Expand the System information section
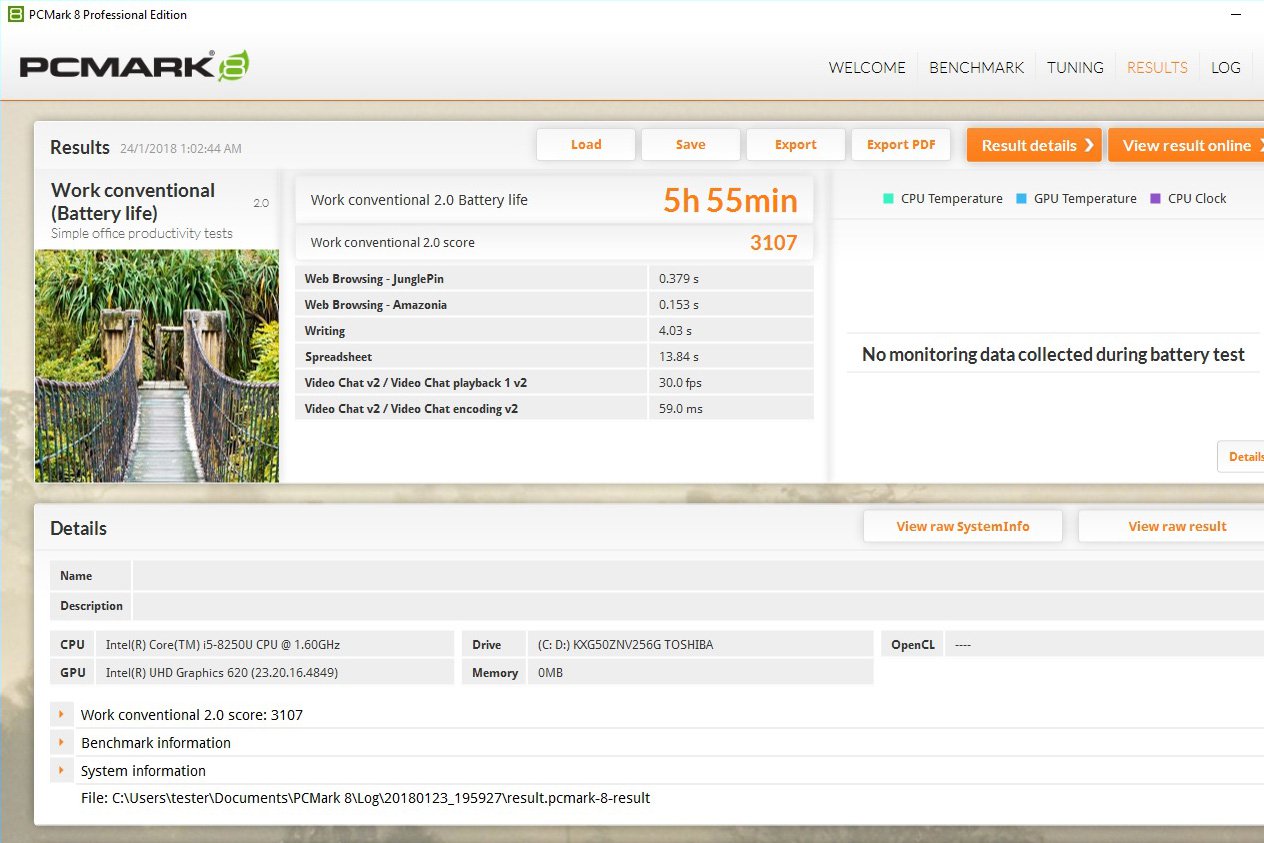Screen dimensions: 1264x843 62,770
